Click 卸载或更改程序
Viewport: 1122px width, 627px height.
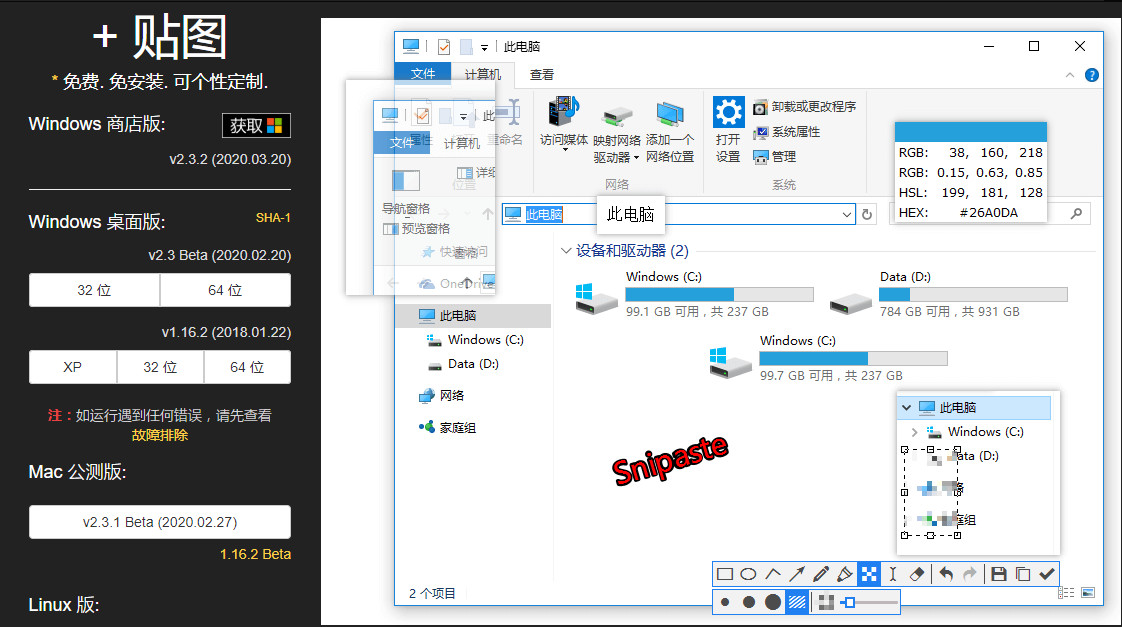point(805,107)
